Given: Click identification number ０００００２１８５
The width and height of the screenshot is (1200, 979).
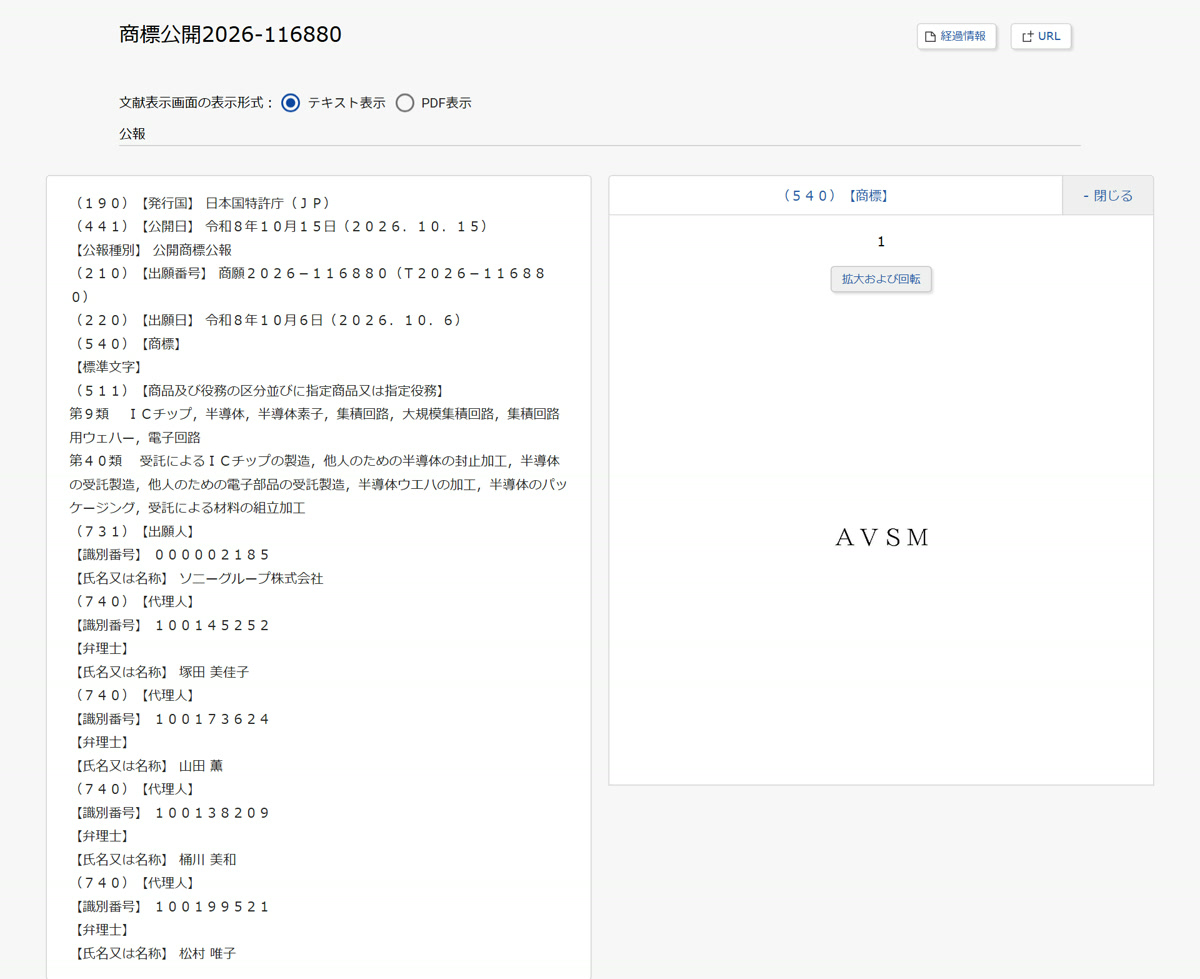Looking at the screenshot, I should [212, 555].
